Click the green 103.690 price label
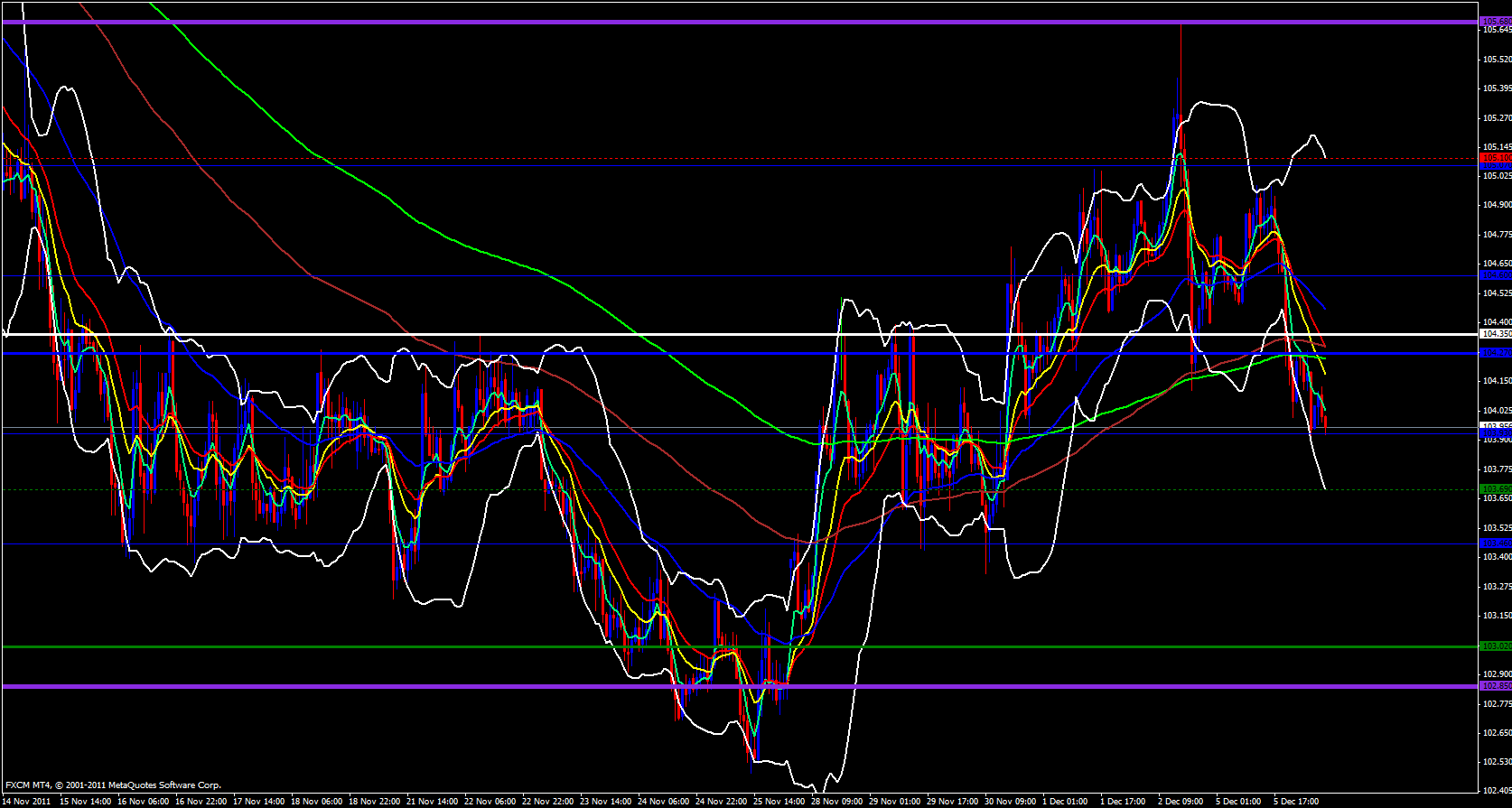This screenshot has width=1512, height=808. point(1496,488)
